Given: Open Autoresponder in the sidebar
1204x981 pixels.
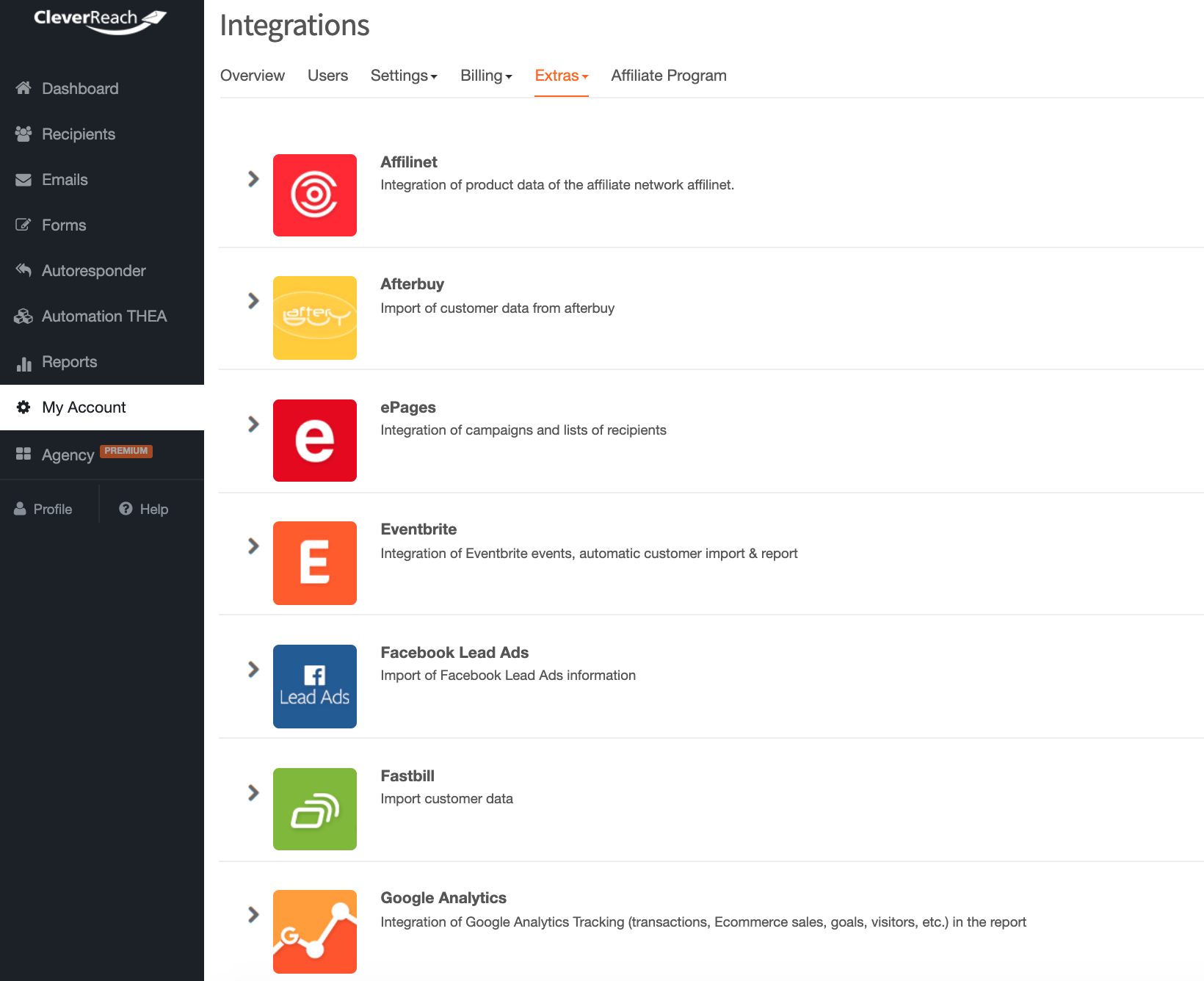Looking at the screenshot, I should tap(102, 271).
